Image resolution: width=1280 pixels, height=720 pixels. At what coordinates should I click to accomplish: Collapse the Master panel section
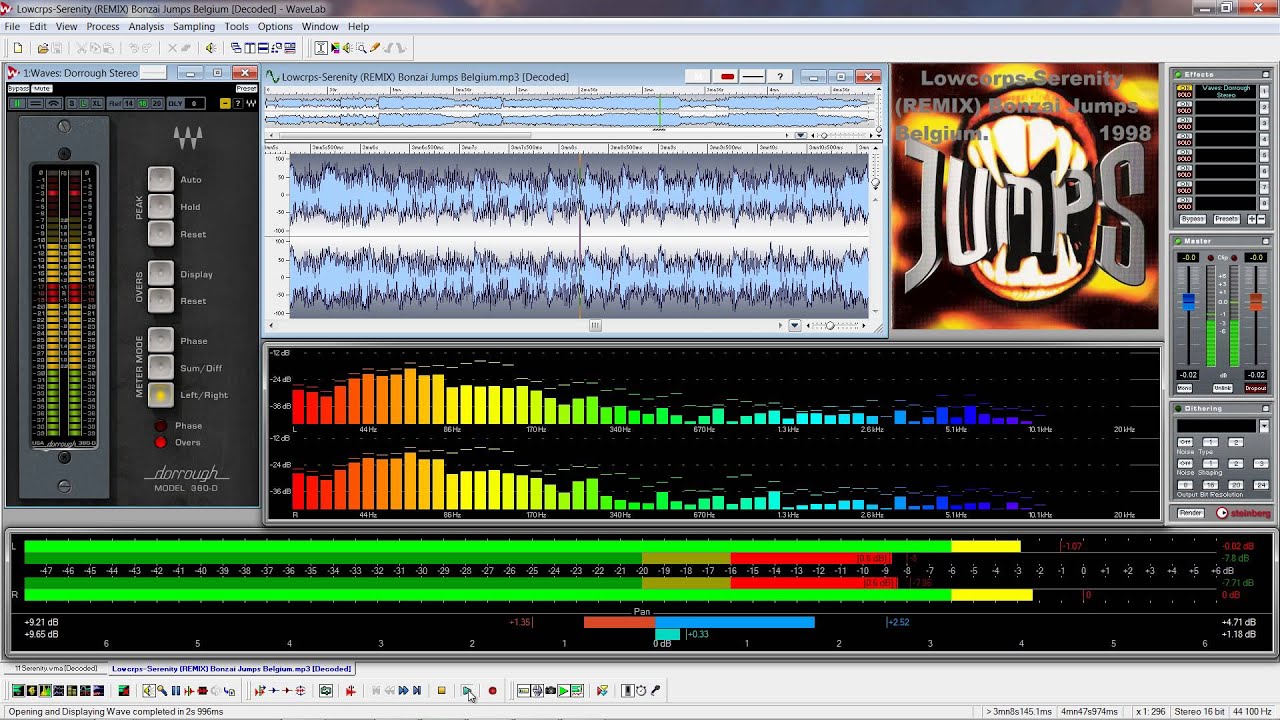[1265, 241]
